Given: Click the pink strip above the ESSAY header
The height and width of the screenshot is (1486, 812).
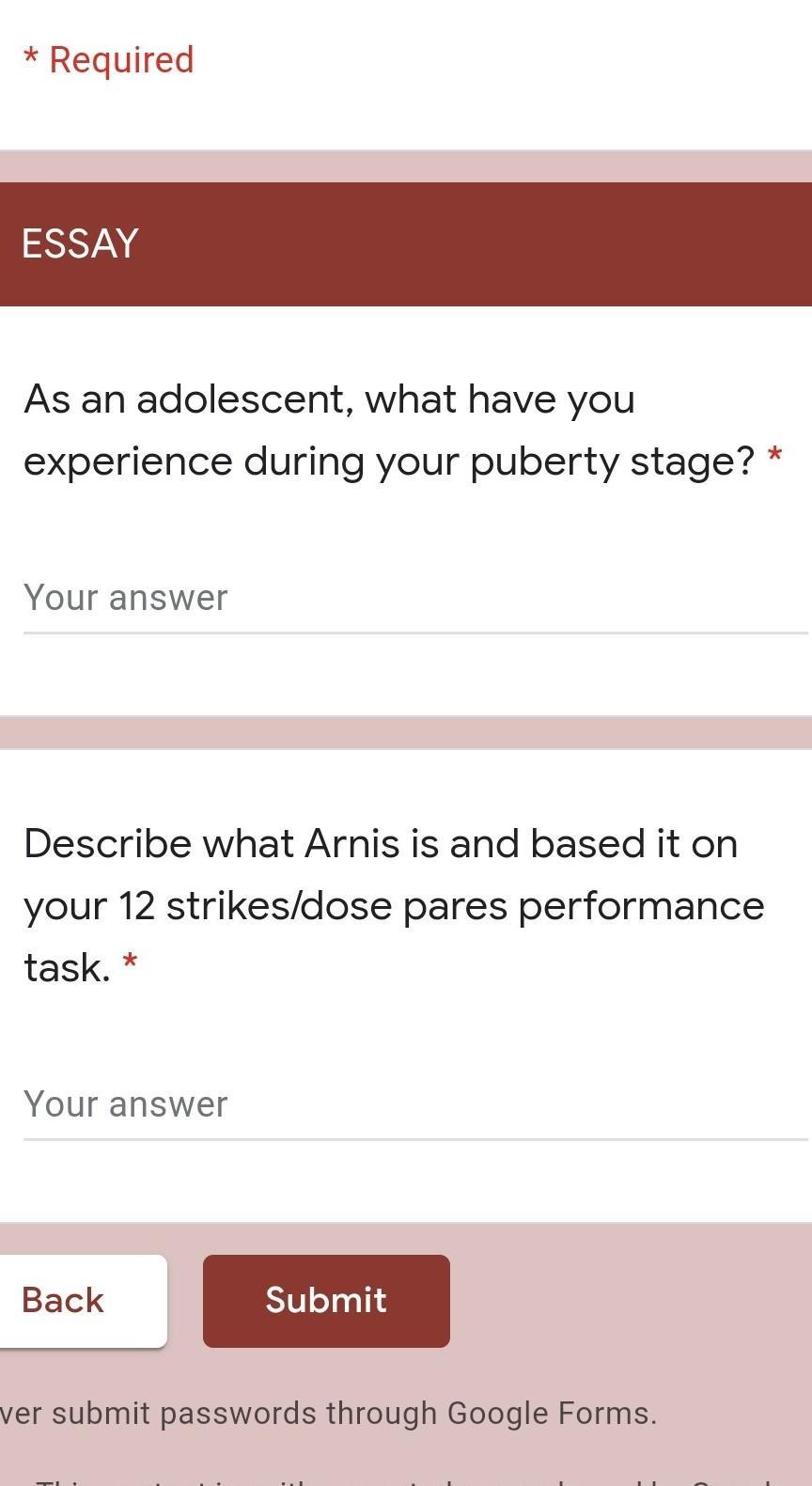Looking at the screenshot, I should point(404,166).
